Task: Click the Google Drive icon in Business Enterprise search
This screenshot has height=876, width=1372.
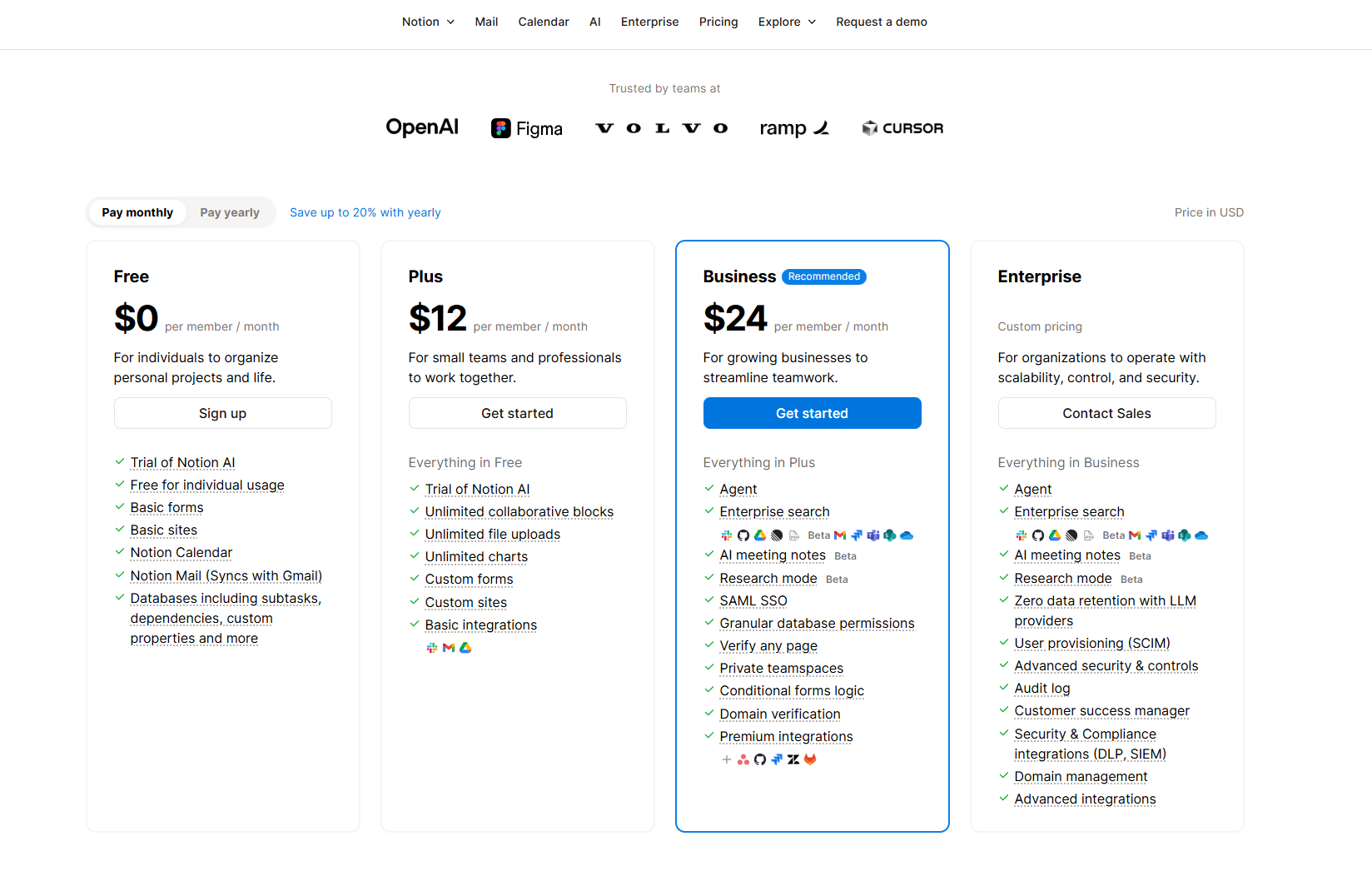Action: point(760,535)
